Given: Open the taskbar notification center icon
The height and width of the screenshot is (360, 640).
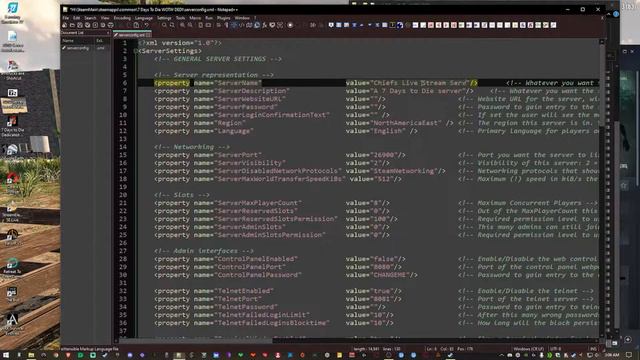Looking at the screenshot, I should coord(629,356).
